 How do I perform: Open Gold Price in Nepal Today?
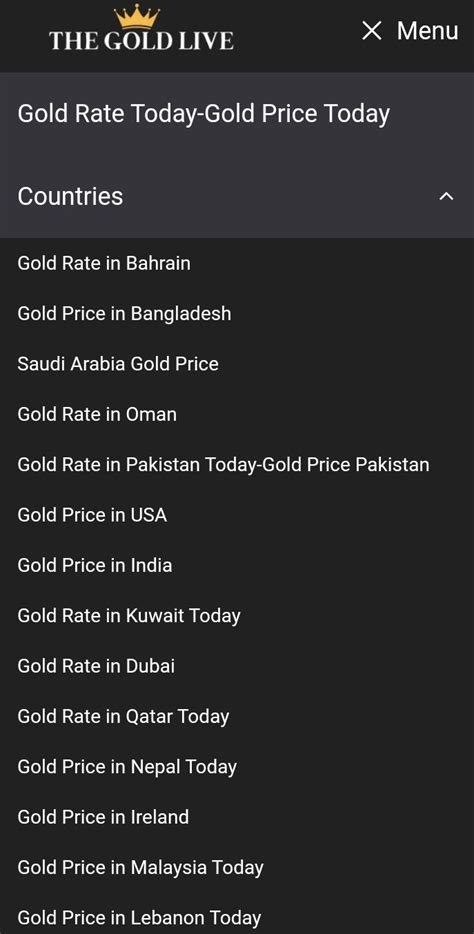pos(127,767)
